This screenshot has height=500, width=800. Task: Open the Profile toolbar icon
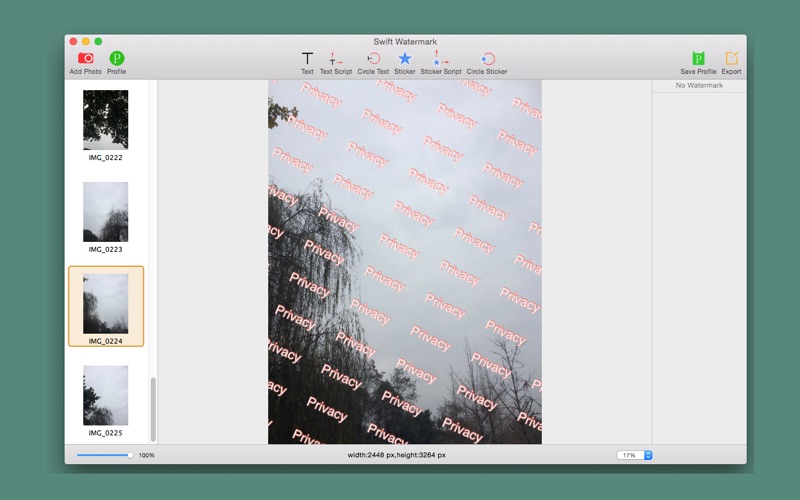(x=116, y=58)
